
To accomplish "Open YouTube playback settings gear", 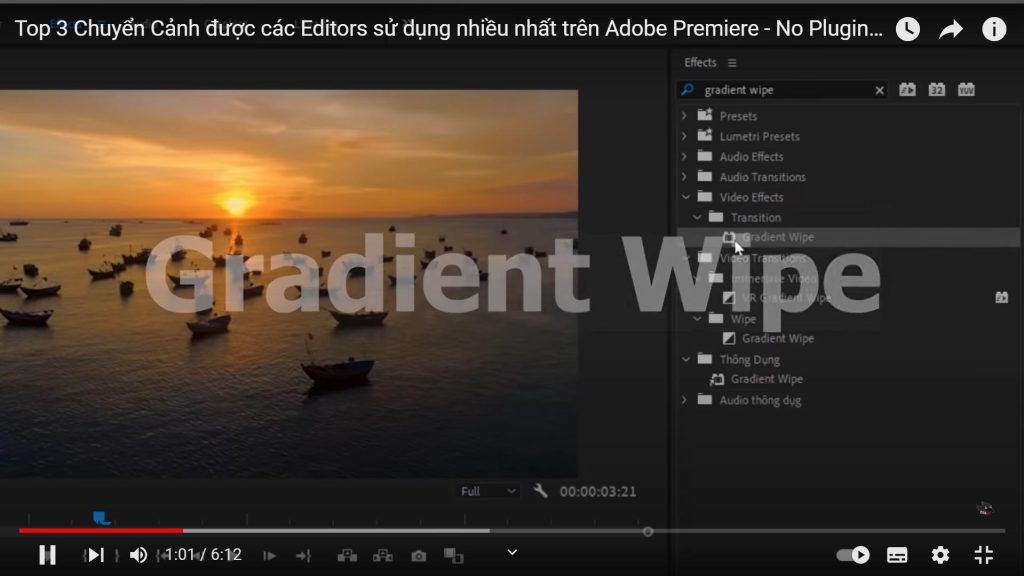I will pyautogui.click(x=938, y=554).
